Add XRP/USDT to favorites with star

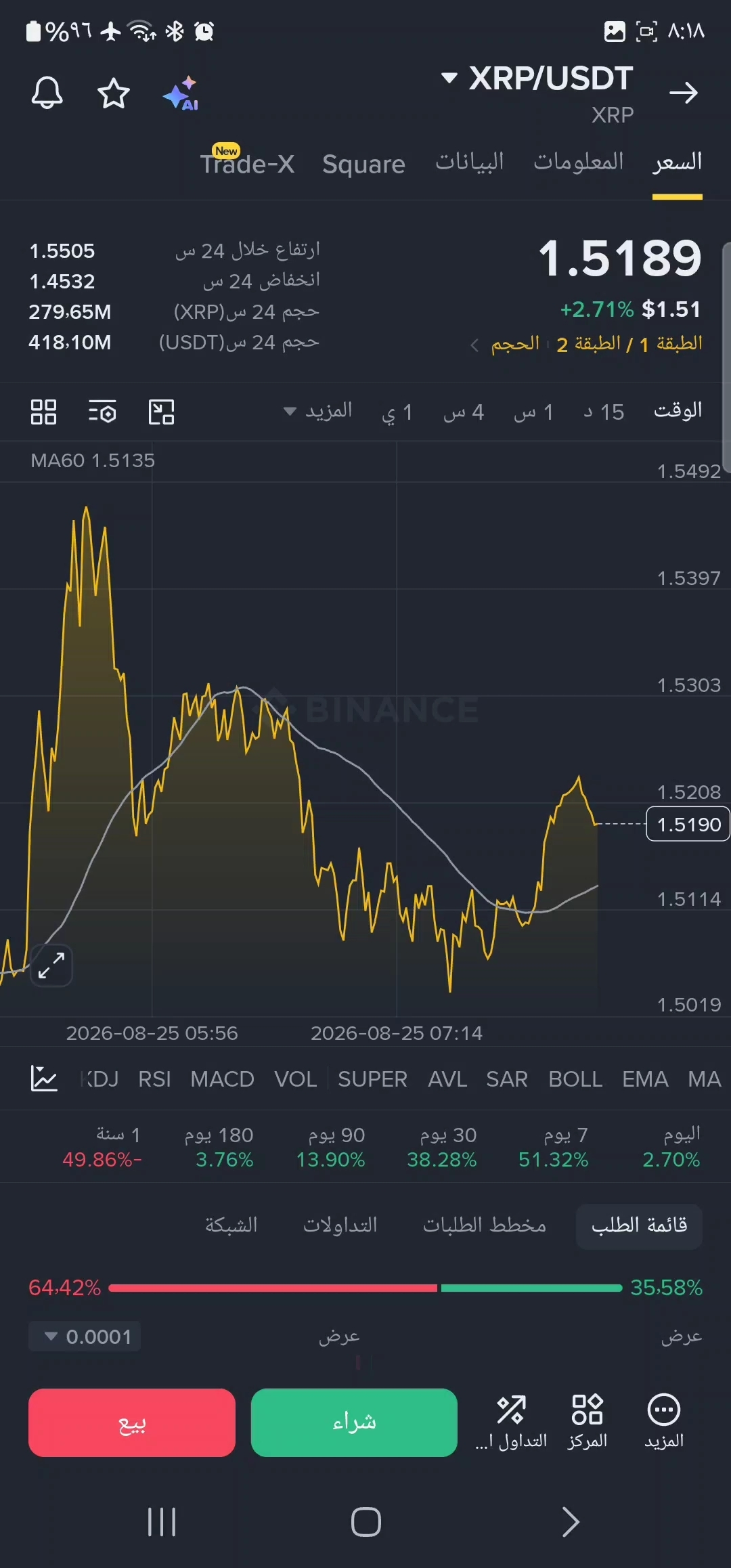pyautogui.click(x=113, y=93)
